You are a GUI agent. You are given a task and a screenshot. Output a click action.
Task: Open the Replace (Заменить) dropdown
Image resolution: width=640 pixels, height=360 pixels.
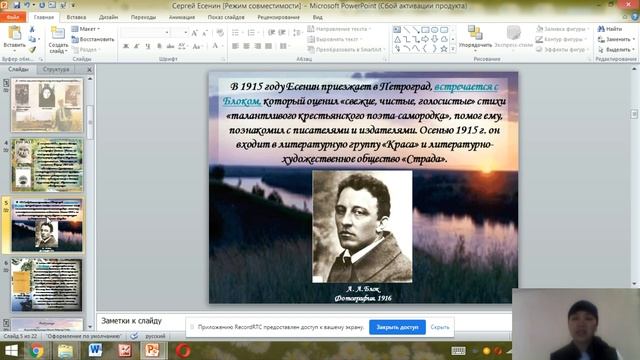click(x=616, y=39)
